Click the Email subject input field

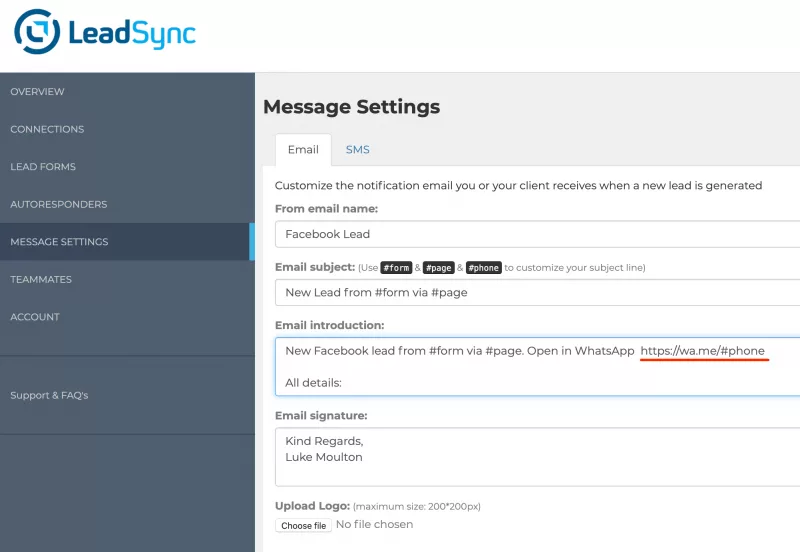[537, 292]
